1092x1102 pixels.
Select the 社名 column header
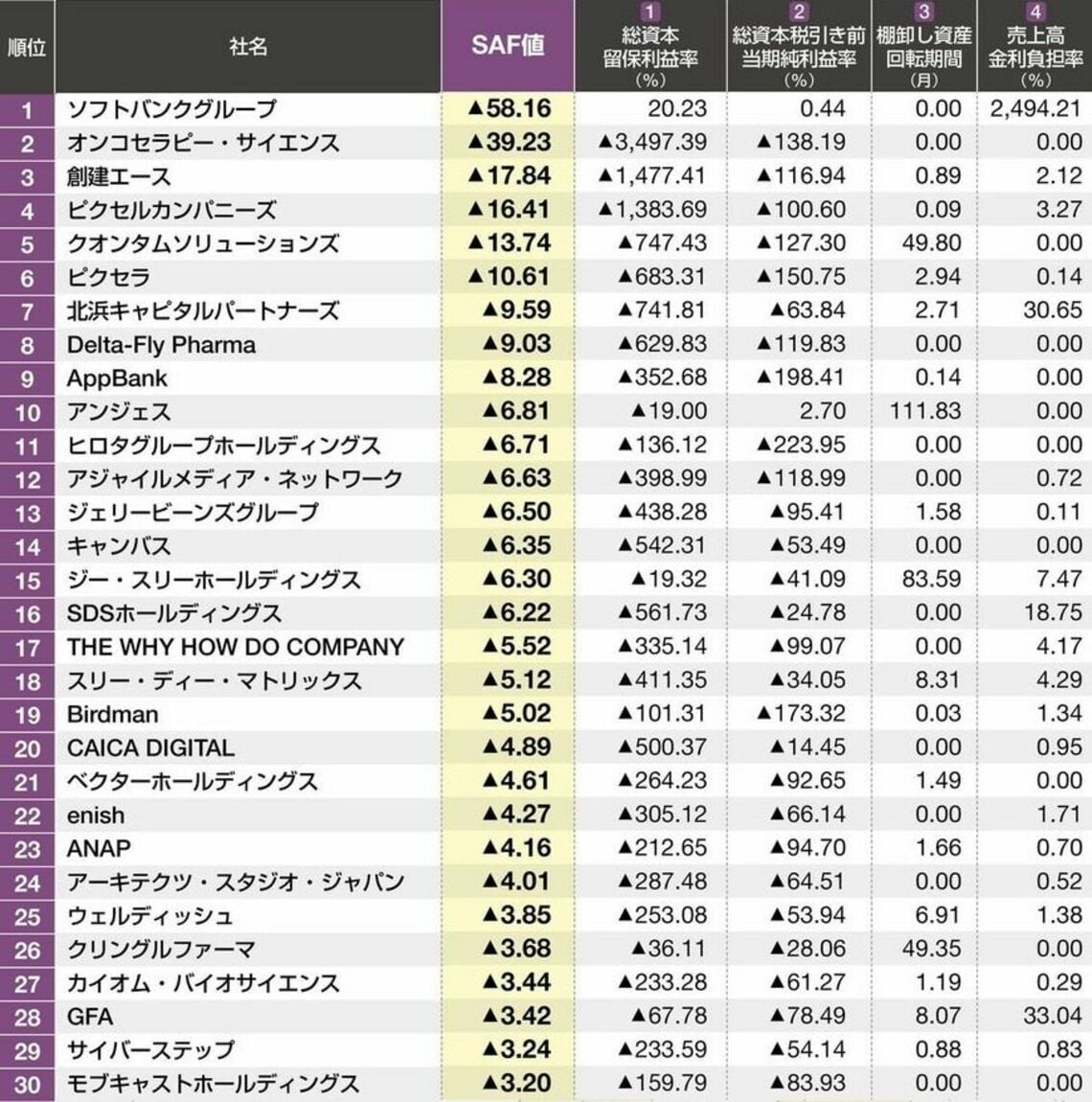[x=248, y=46]
